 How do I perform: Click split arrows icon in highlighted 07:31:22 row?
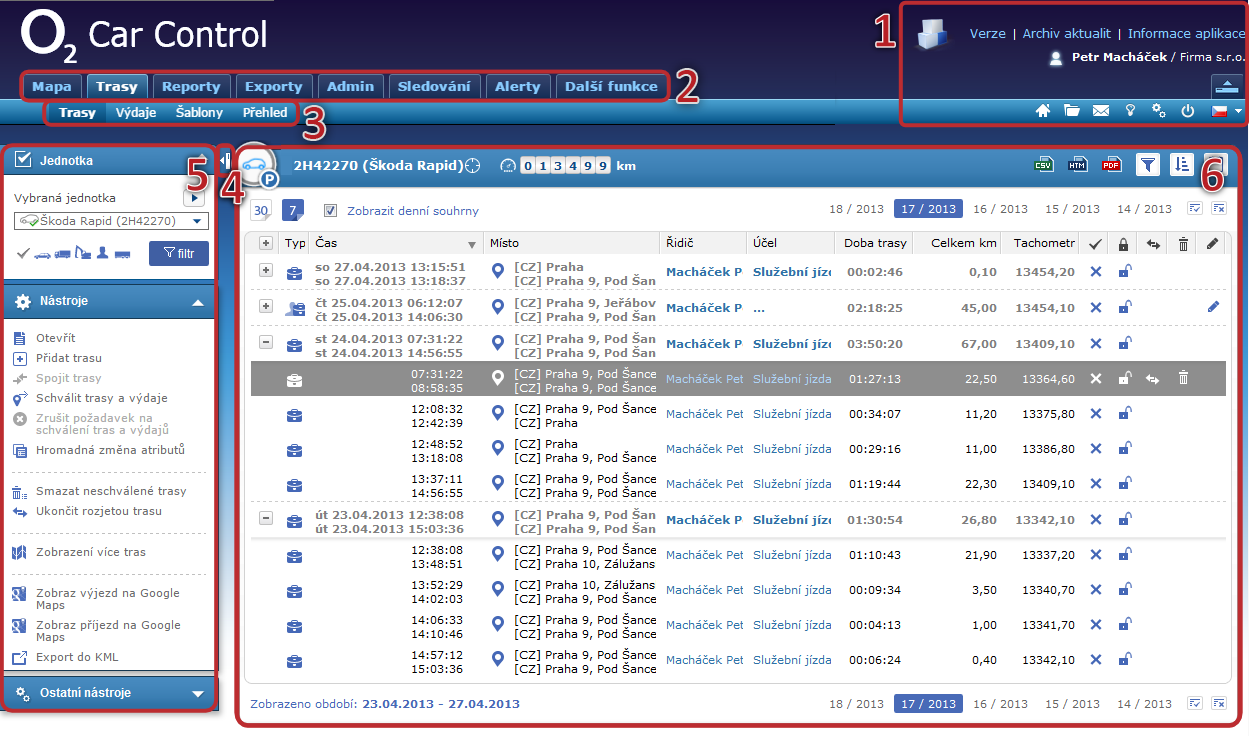point(1152,379)
